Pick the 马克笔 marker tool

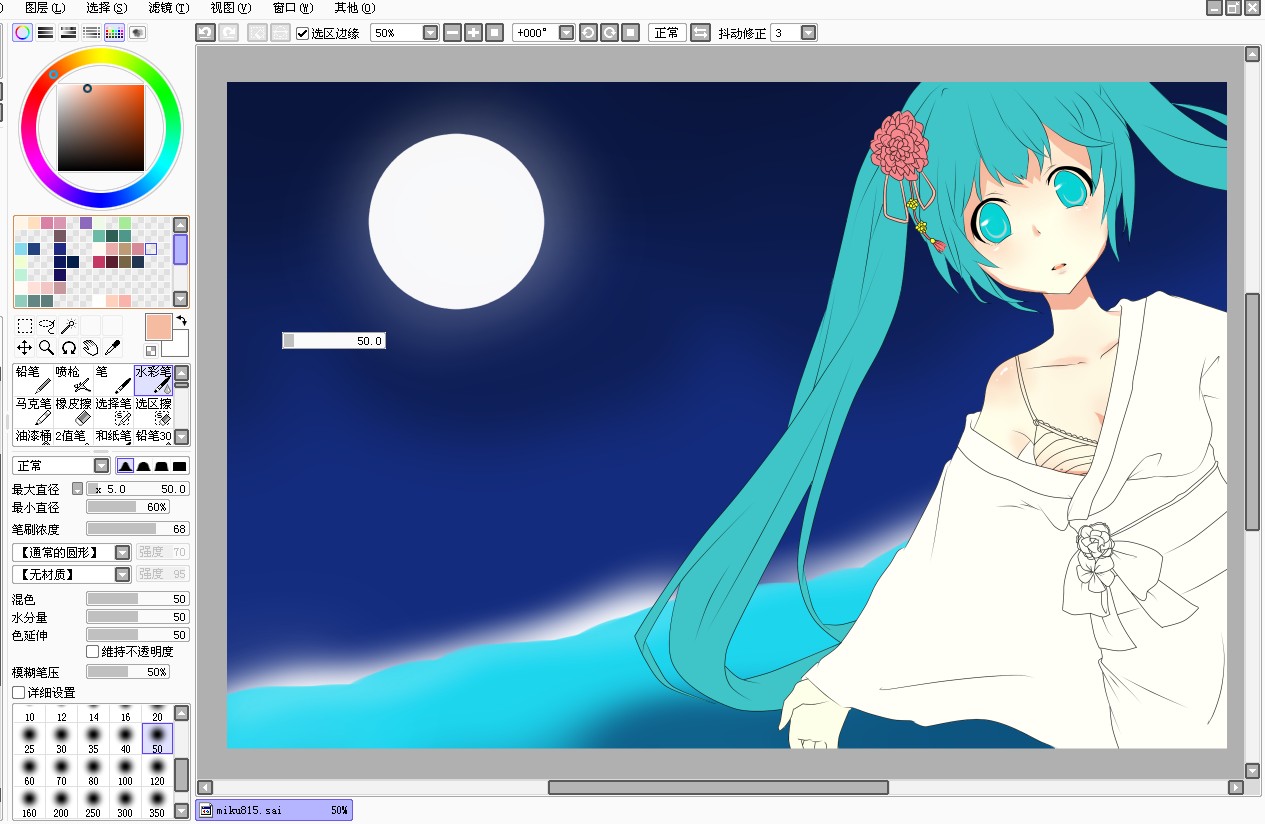[x=33, y=411]
